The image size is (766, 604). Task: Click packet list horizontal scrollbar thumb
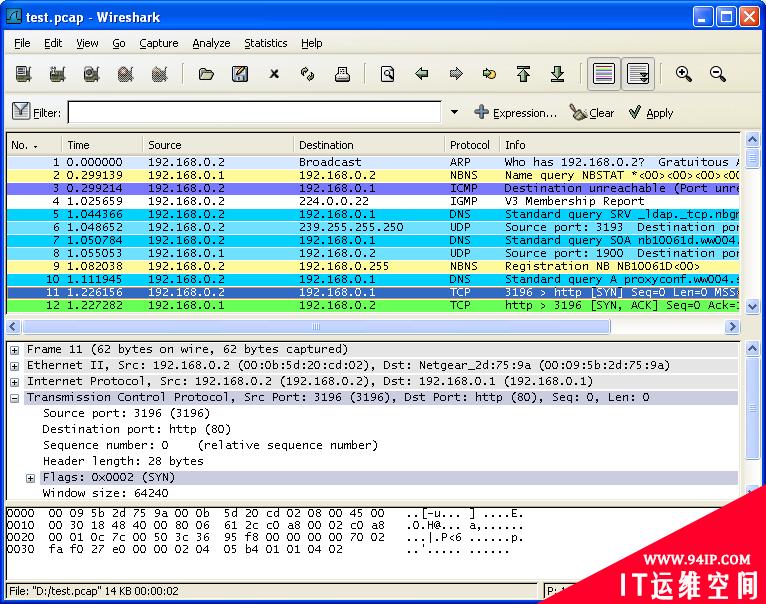[316, 326]
